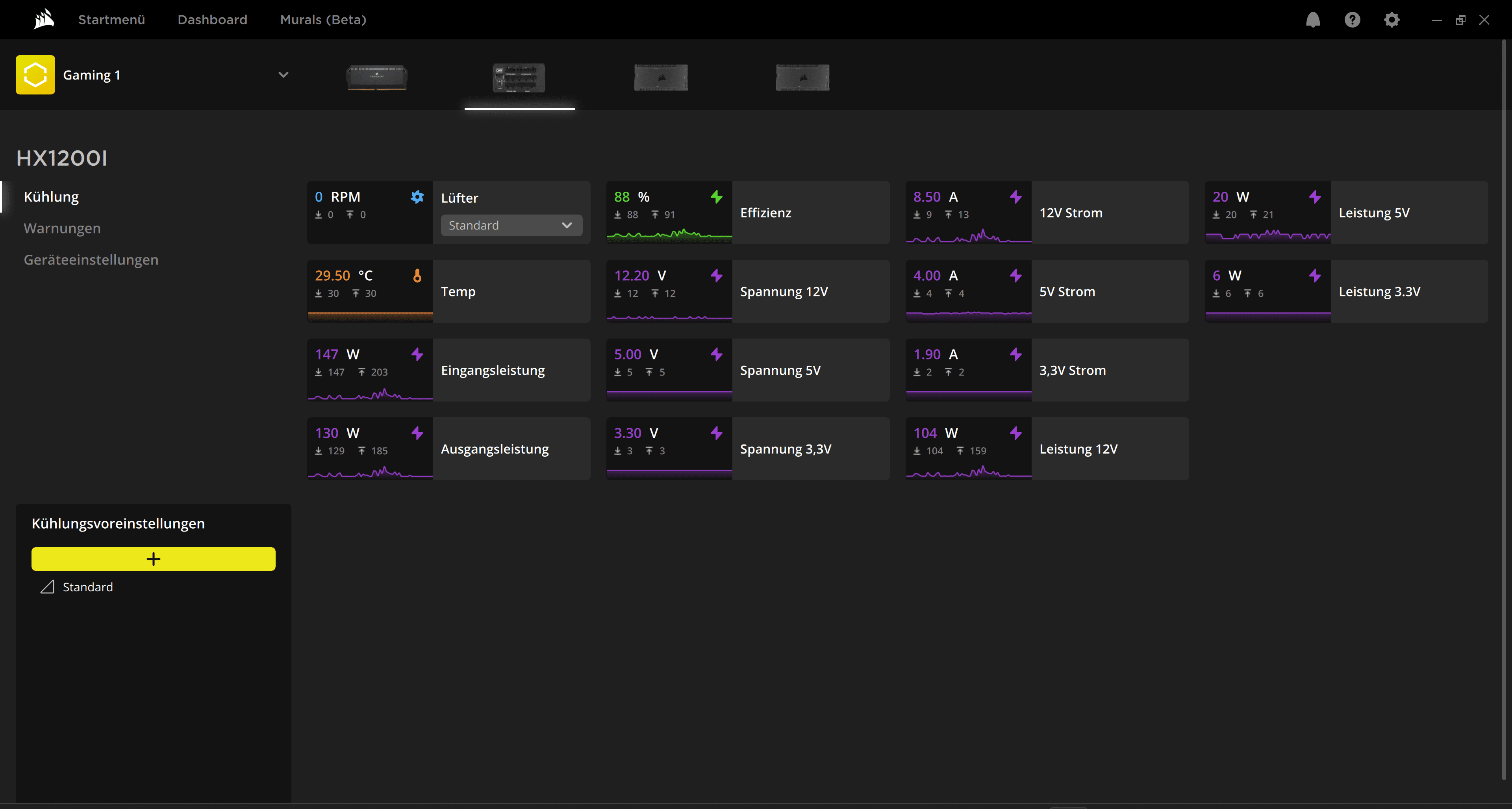Click the thermometer icon on Temp tile
Image resolution: width=1512 pixels, height=809 pixels.
[417, 275]
